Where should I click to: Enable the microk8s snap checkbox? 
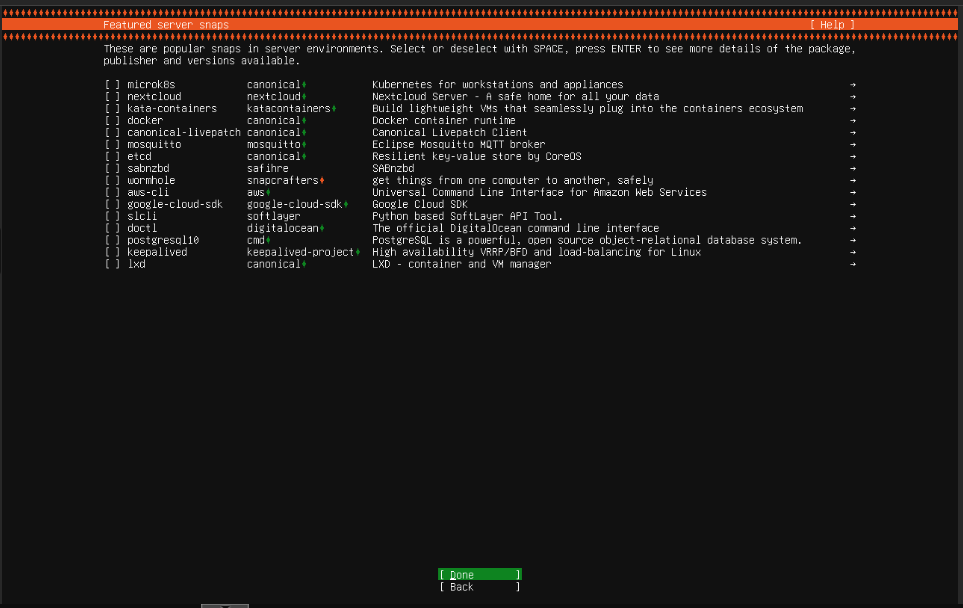click(x=111, y=84)
